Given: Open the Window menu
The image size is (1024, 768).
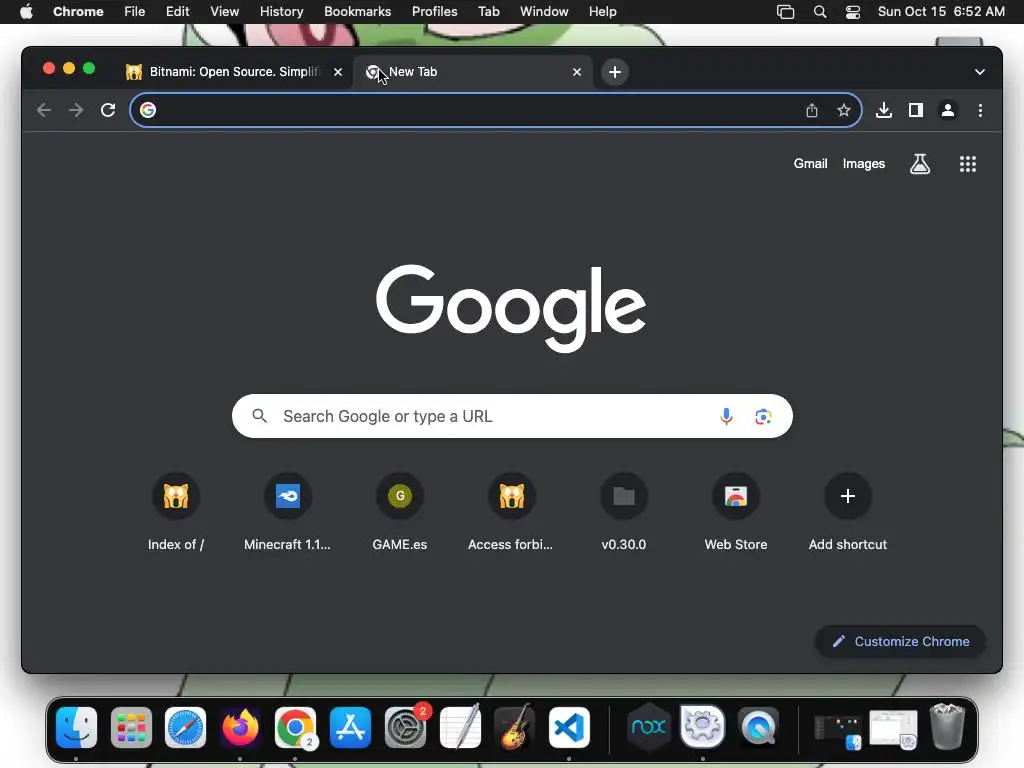Looking at the screenshot, I should [x=544, y=12].
